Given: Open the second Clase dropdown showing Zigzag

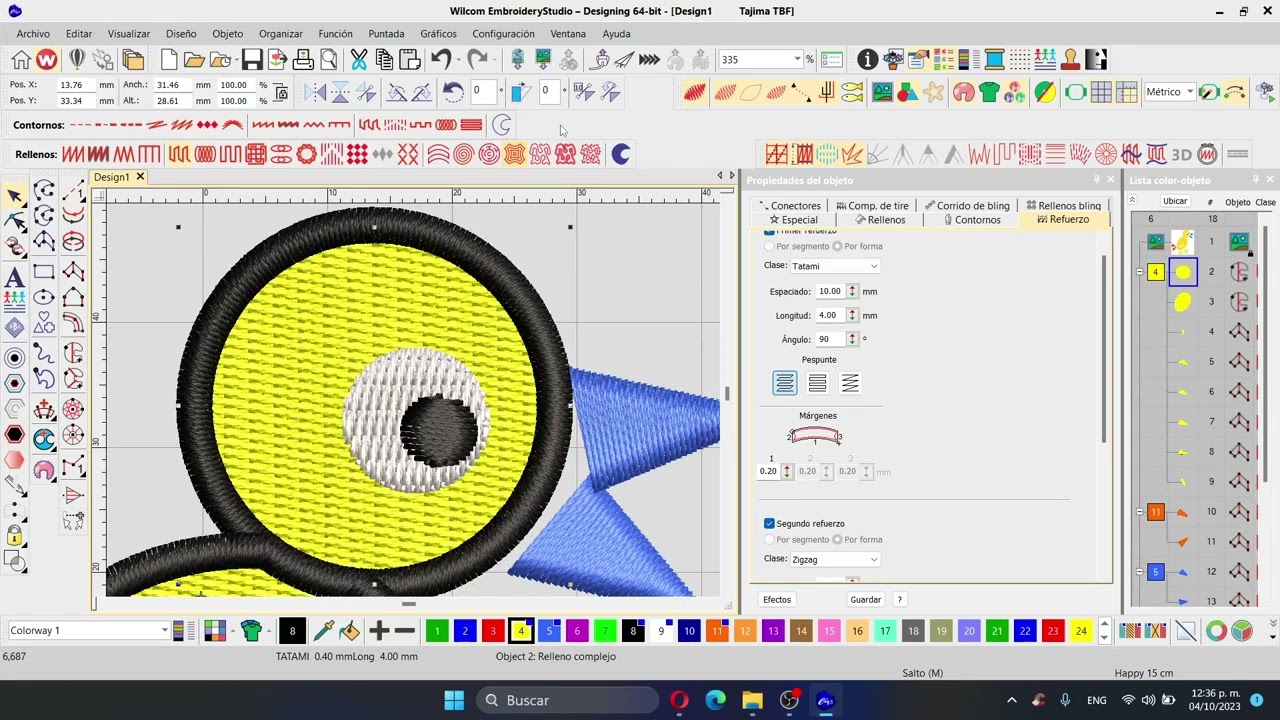Looking at the screenshot, I should [835, 559].
